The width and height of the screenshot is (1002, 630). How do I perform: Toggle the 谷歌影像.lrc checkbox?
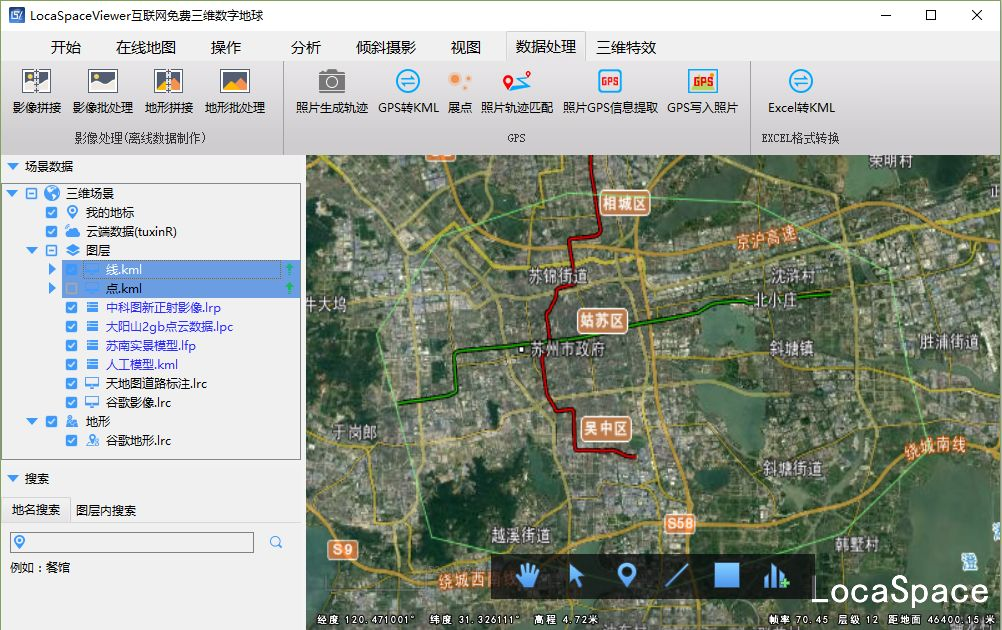point(72,403)
